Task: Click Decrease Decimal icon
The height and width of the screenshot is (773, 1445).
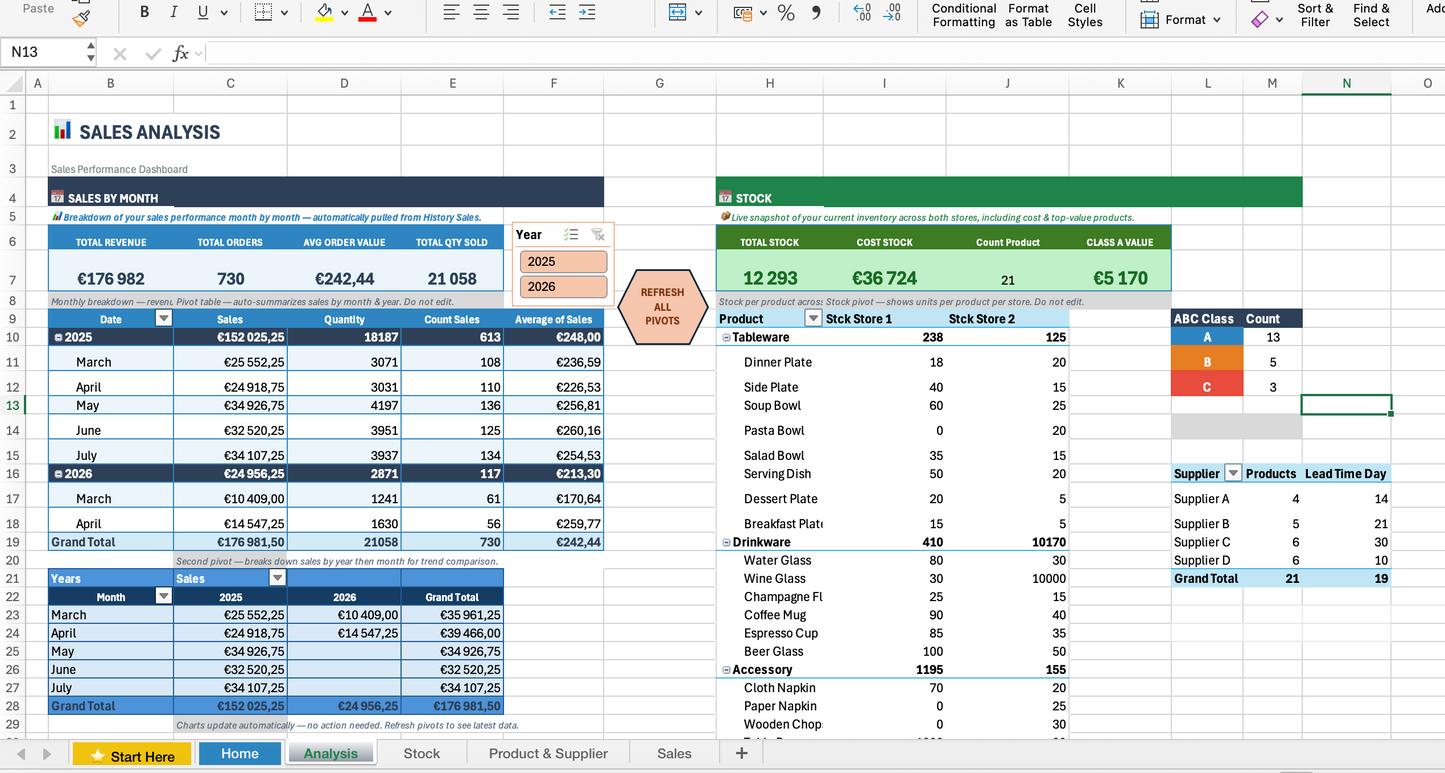Action: click(x=892, y=12)
